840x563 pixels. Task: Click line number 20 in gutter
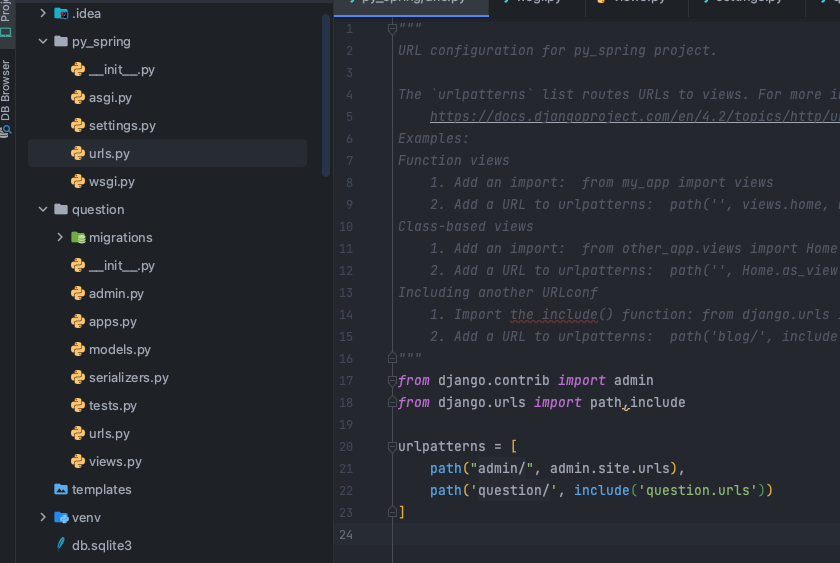click(346, 447)
